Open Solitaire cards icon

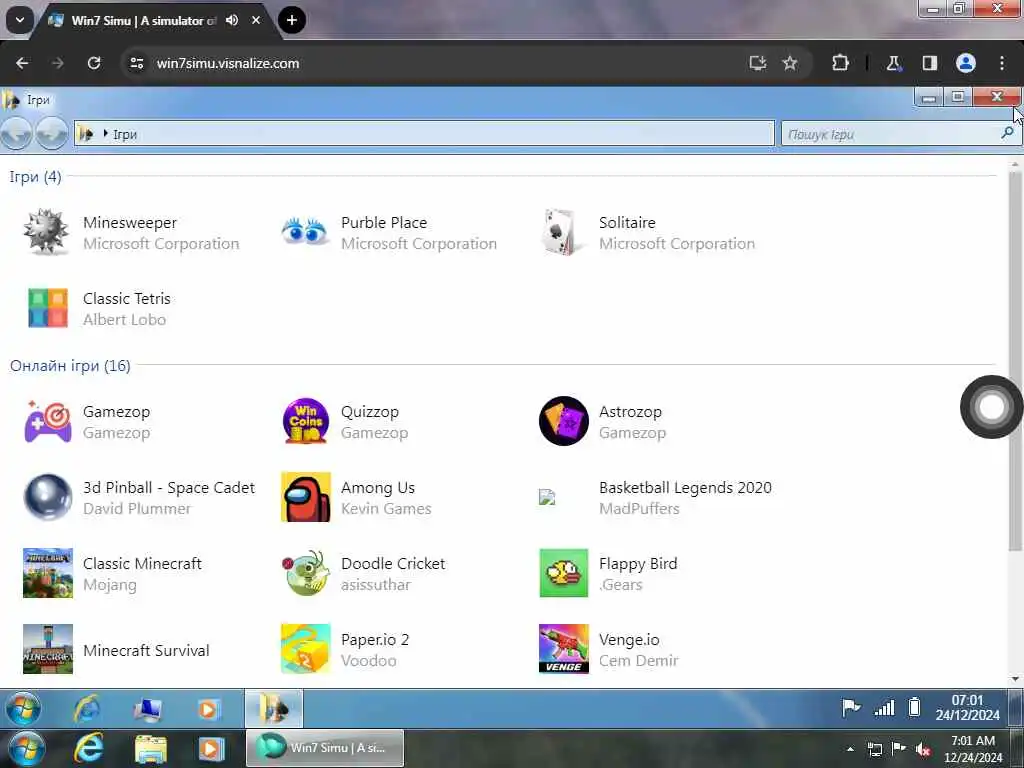click(x=562, y=232)
